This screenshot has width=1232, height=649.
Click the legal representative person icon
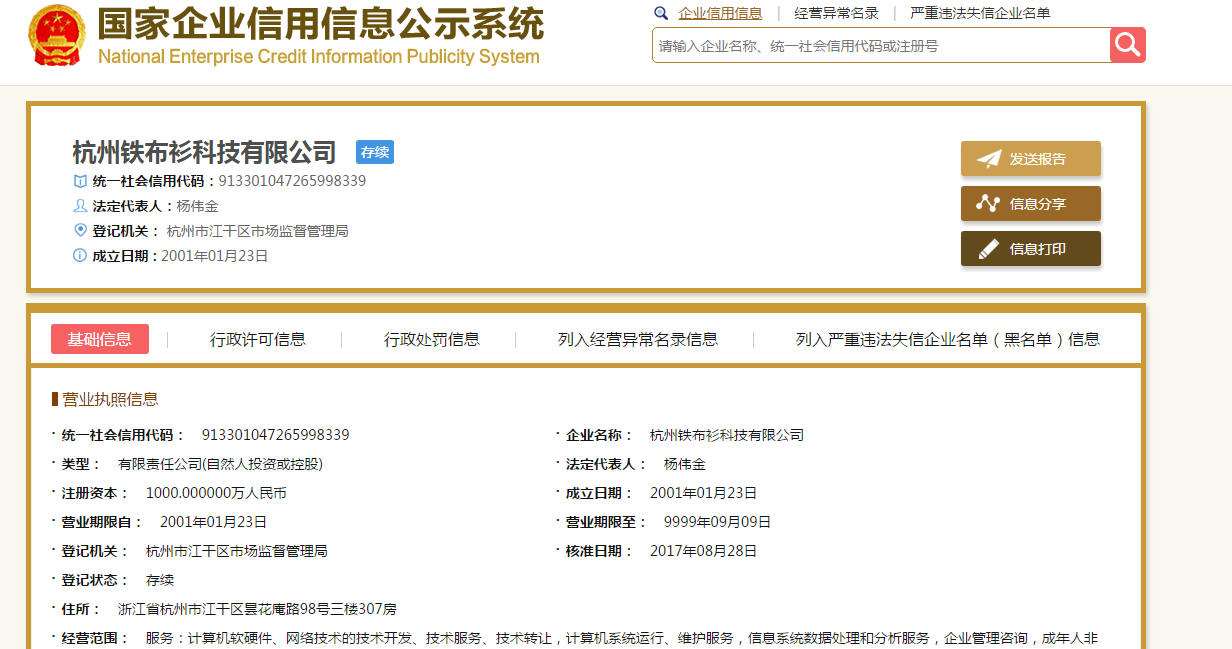click(80, 206)
